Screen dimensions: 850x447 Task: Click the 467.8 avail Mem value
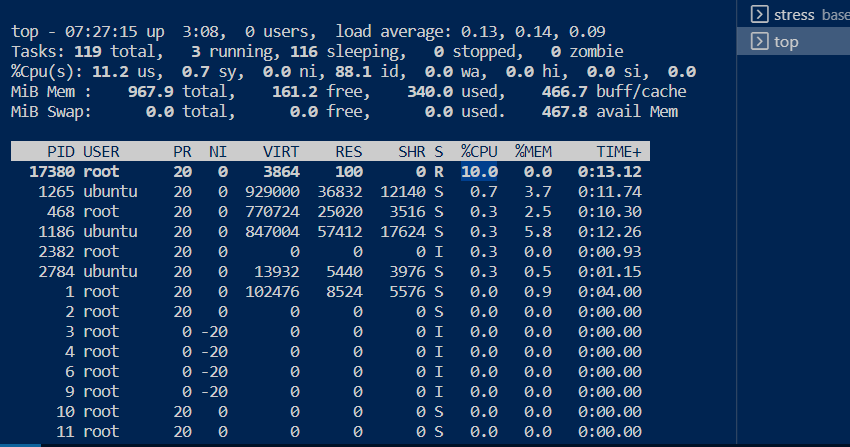pos(564,112)
